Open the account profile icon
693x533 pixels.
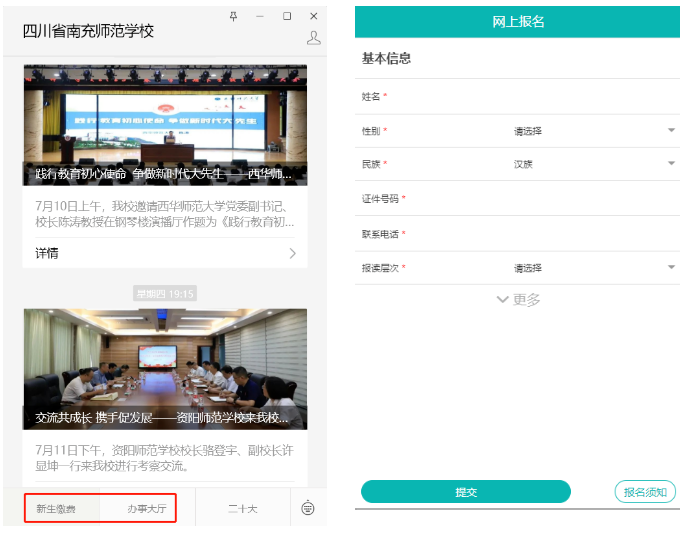click(313, 38)
